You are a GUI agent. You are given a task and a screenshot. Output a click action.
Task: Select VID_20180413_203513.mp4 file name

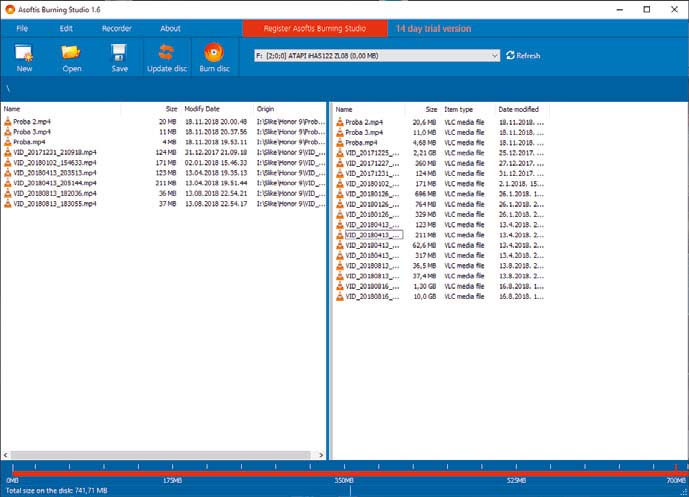(x=54, y=173)
